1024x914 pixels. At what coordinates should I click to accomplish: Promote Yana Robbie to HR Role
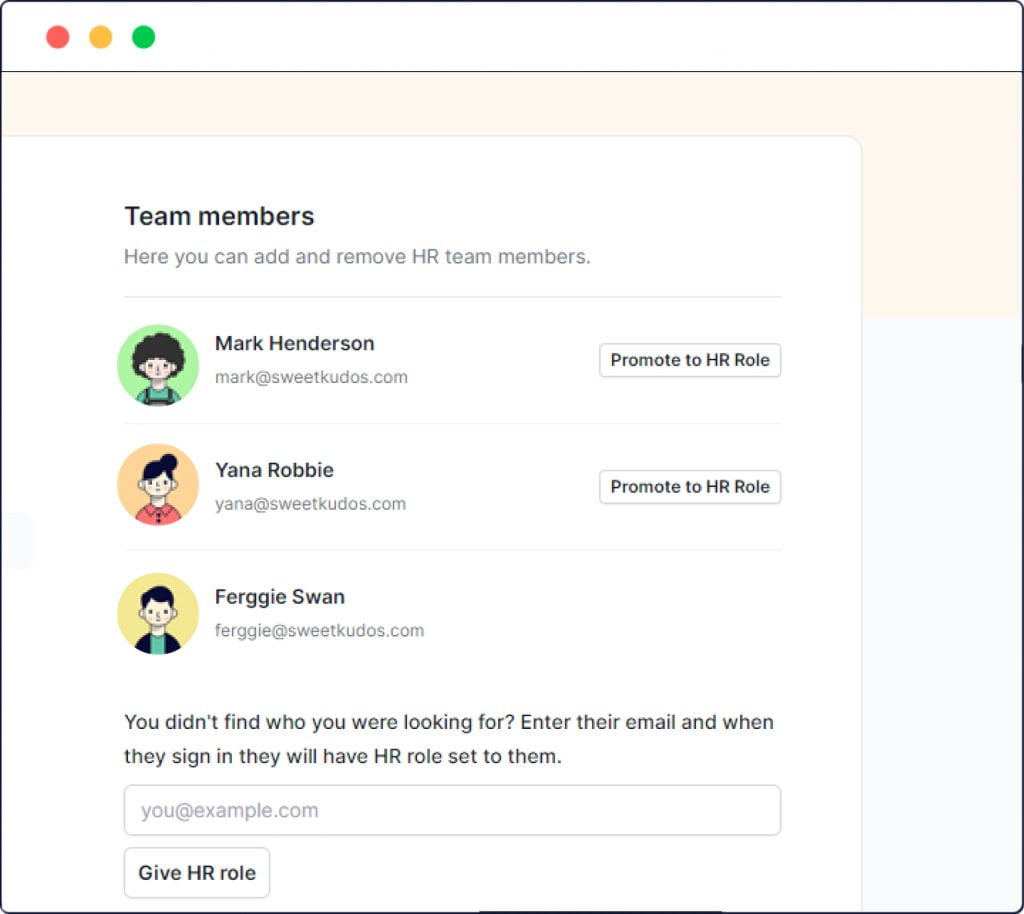pos(689,487)
